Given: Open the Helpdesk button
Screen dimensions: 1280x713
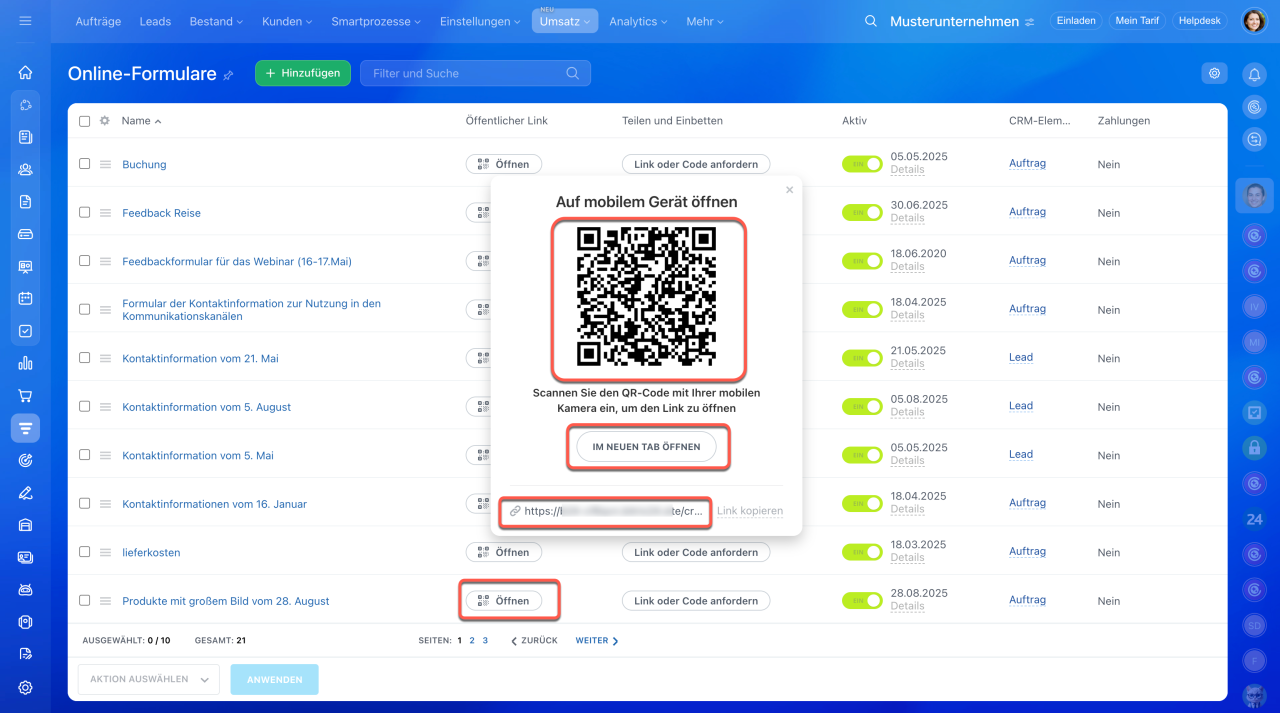Looking at the screenshot, I should coord(1200,21).
